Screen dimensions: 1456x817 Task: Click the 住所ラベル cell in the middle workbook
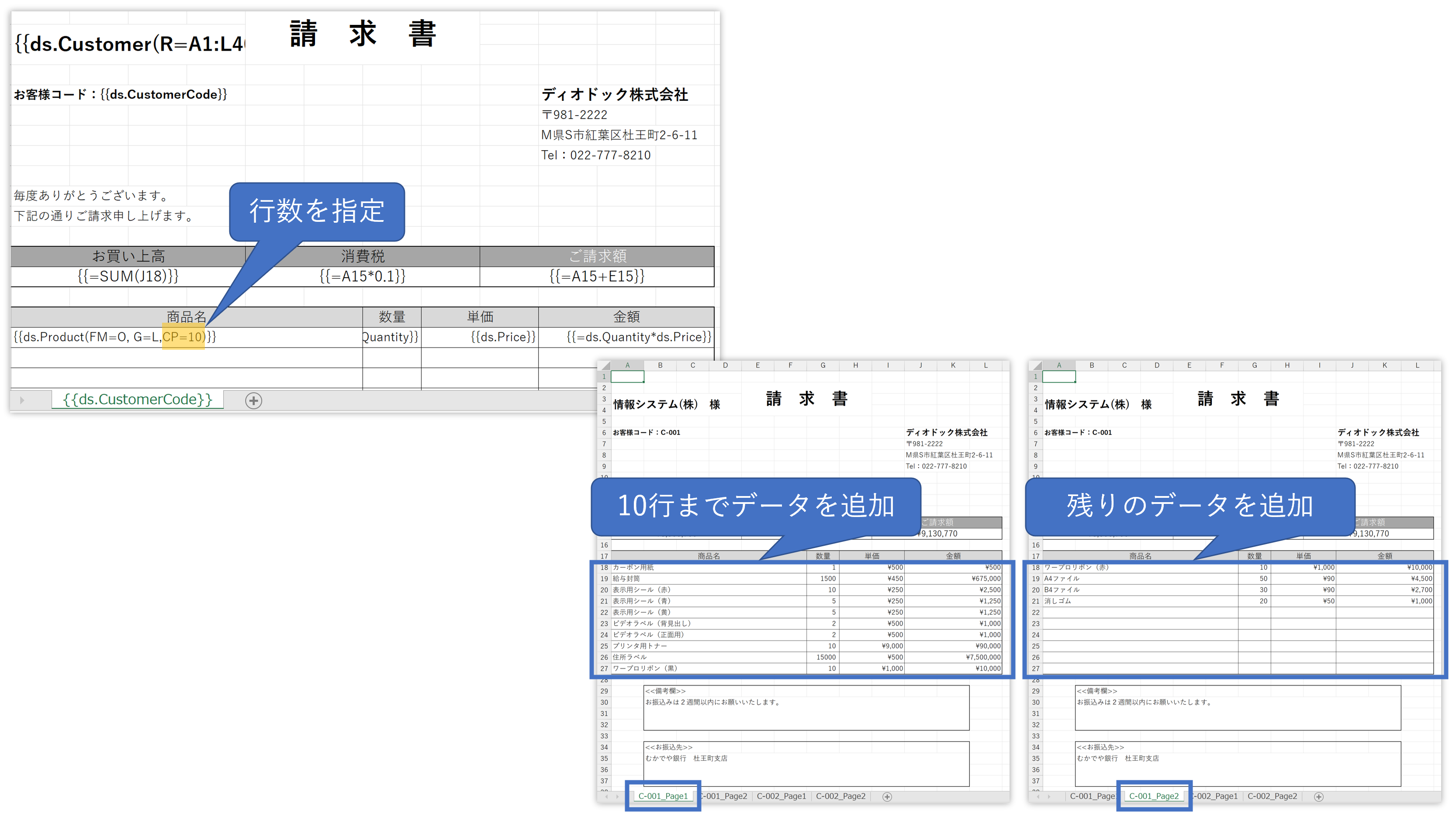tap(709, 657)
